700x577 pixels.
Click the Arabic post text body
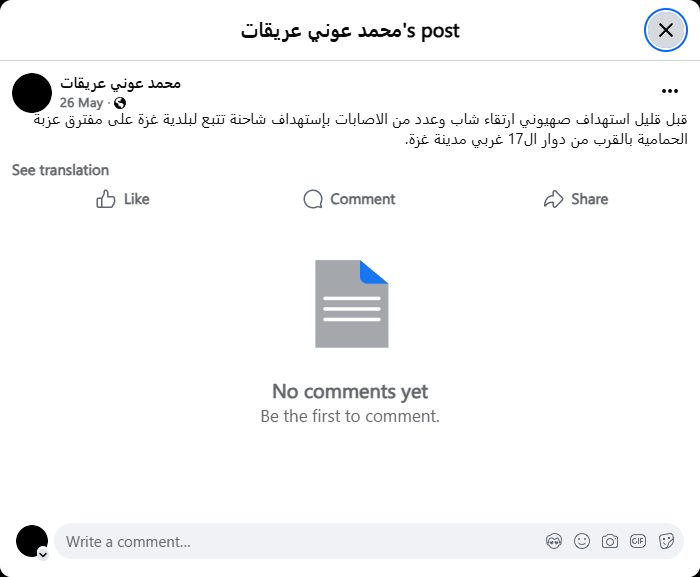360,130
